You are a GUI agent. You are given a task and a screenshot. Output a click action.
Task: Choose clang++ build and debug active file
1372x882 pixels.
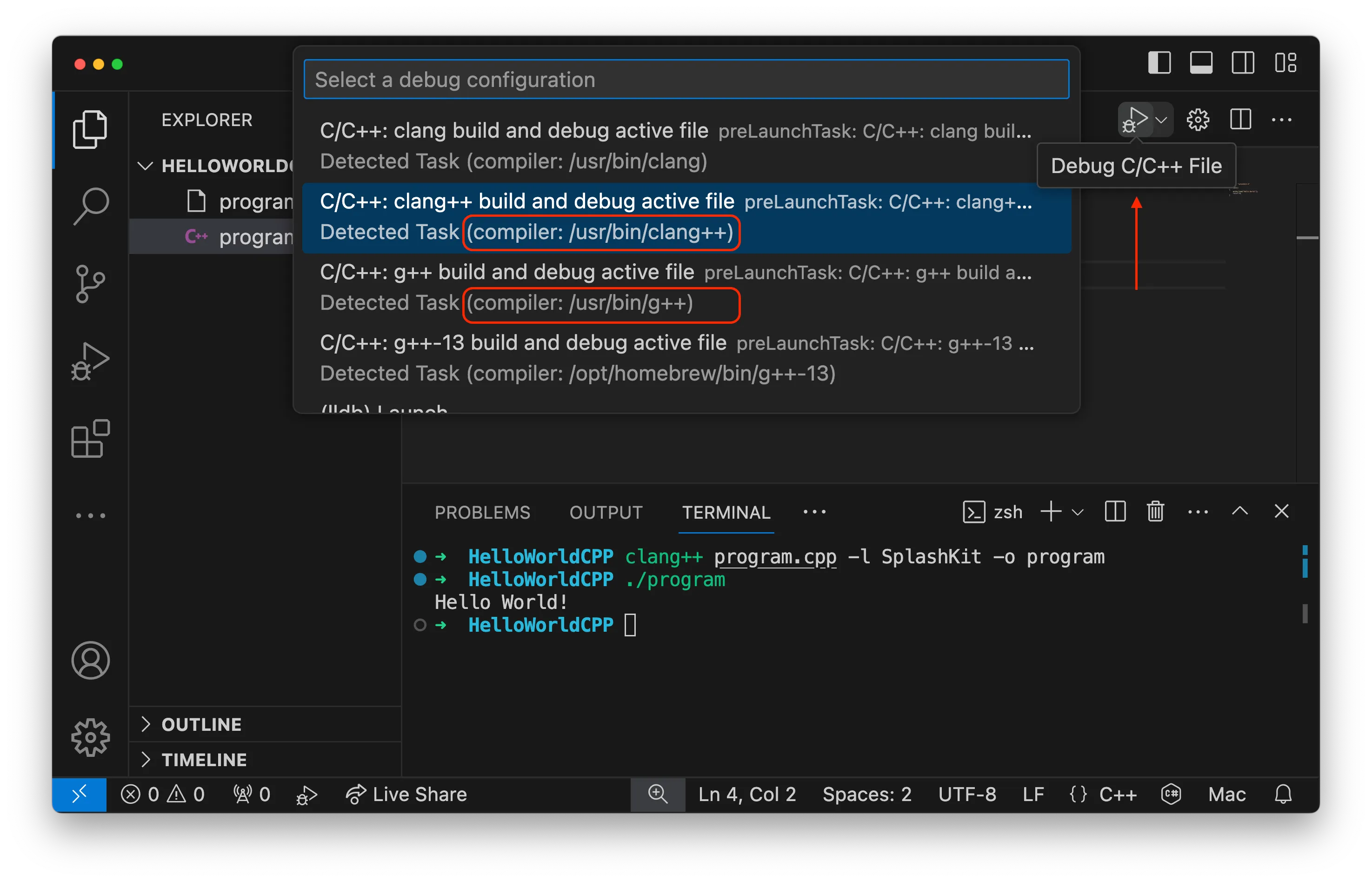pyautogui.click(x=686, y=218)
